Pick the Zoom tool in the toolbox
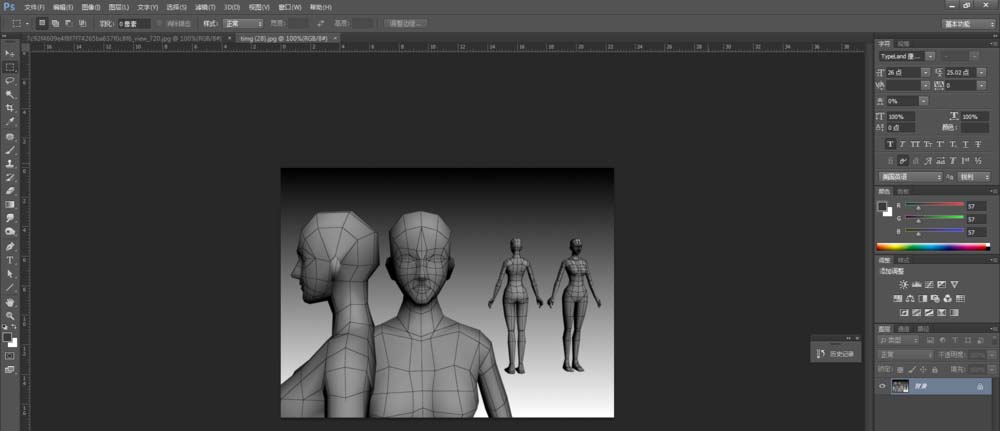1000x431 pixels. [10, 315]
